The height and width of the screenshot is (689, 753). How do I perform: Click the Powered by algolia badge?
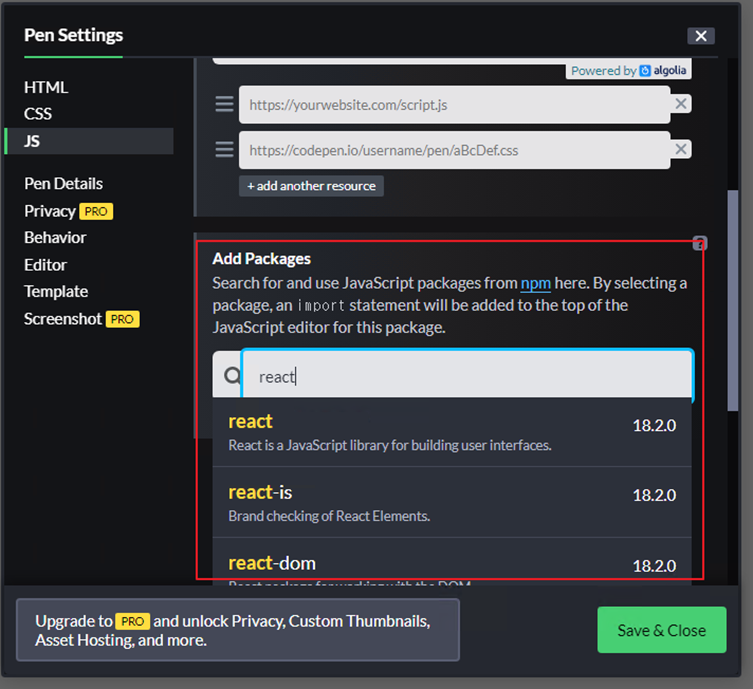(x=629, y=71)
